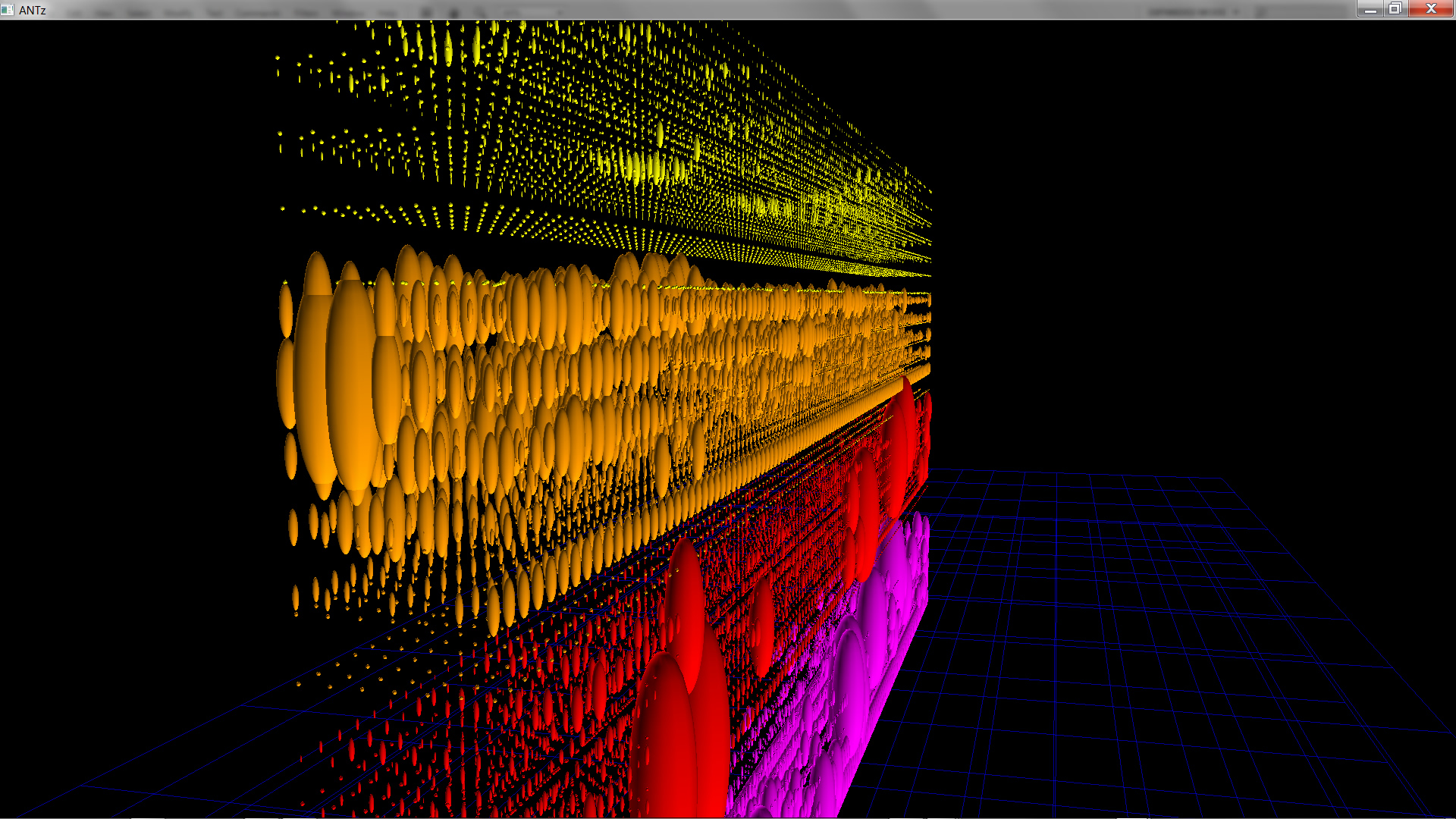This screenshot has width=1456, height=819.
Task: Select the small yellow ellipsoid above the bright yellow cluster
Action: [x=660, y=135]
